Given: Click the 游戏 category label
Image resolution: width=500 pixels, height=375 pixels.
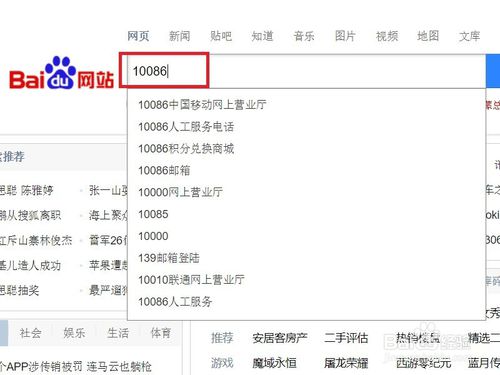Looking at the screenshot, I should pos(222,363).
